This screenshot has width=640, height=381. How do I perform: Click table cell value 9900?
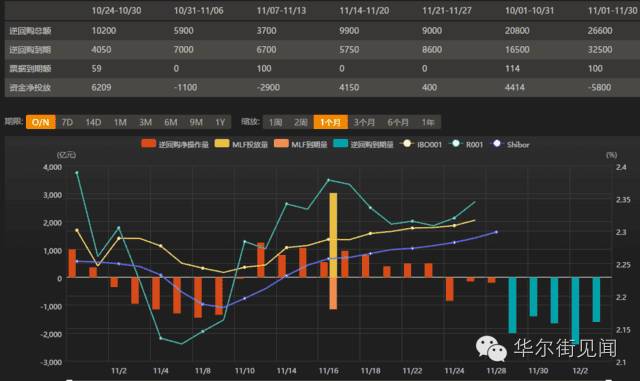[x=349, y=31]
